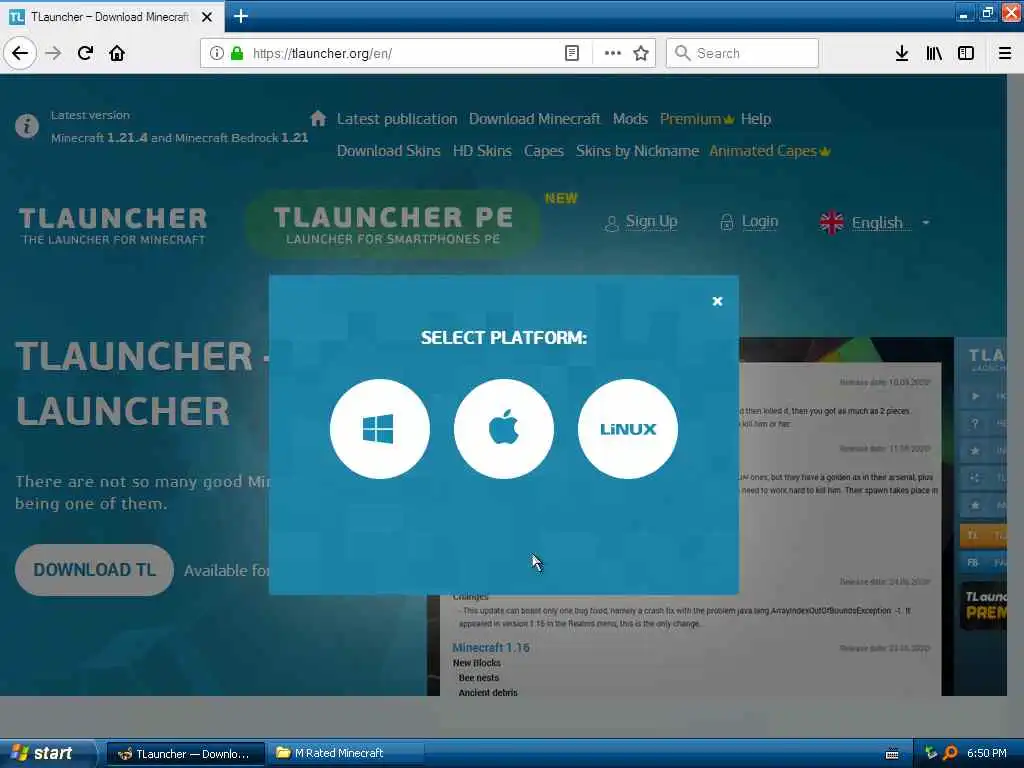
Task: Reload the current page
Action: pos(86,53)
